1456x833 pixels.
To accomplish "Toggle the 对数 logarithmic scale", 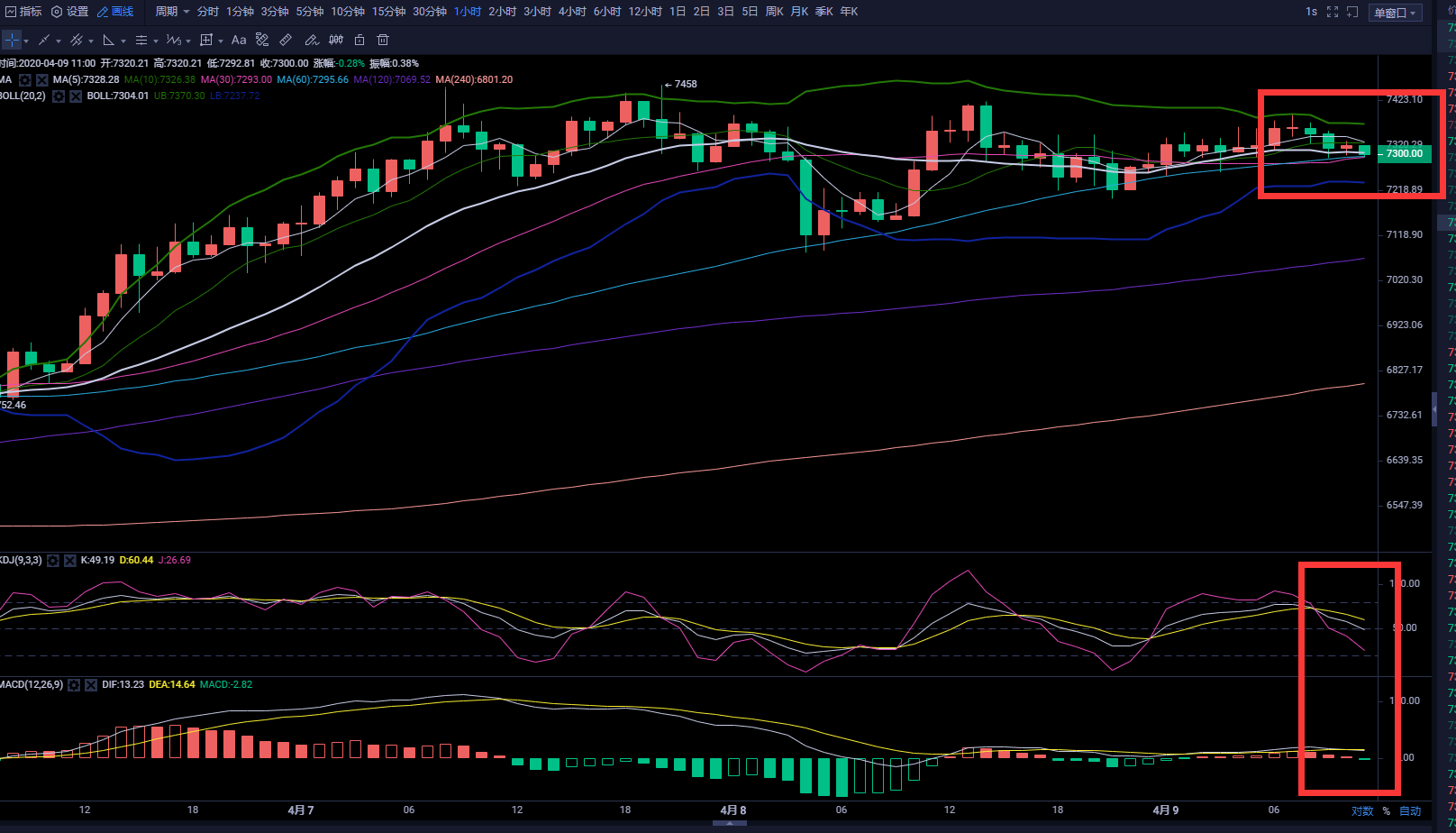I will pyautogui.click(x=1362, y=811).
